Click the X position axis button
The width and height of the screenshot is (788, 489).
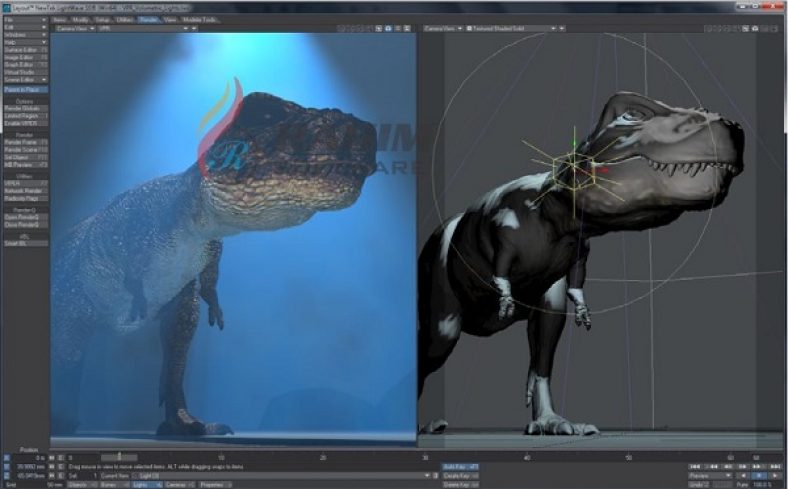coord(6,458)
